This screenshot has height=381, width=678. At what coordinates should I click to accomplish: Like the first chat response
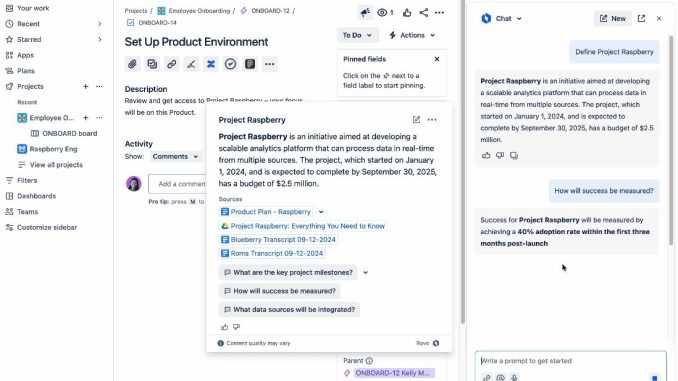pyautogui.click(x=486, y=155)
